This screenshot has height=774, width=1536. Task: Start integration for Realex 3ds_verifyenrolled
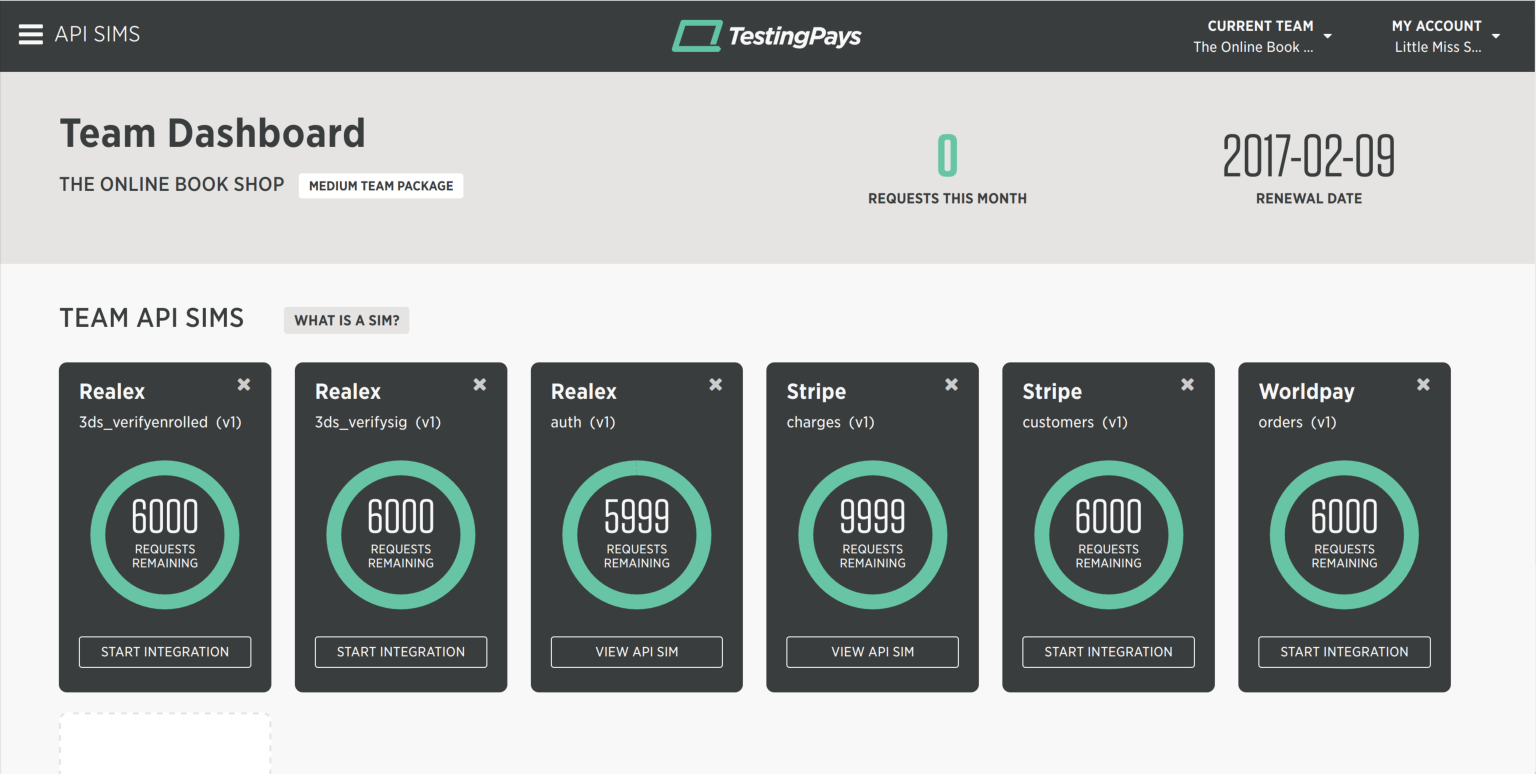coord(165,652)
